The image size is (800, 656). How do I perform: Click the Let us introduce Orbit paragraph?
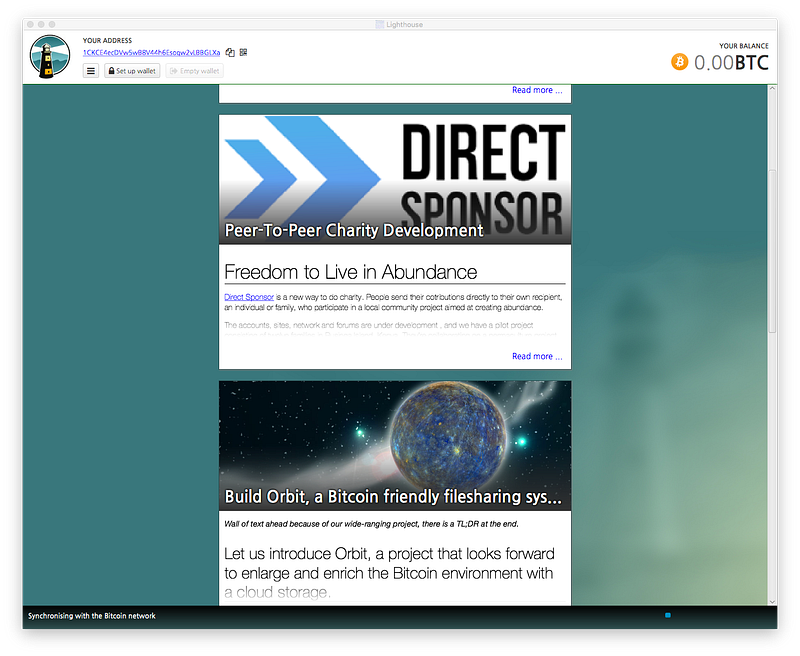(389, 573)
